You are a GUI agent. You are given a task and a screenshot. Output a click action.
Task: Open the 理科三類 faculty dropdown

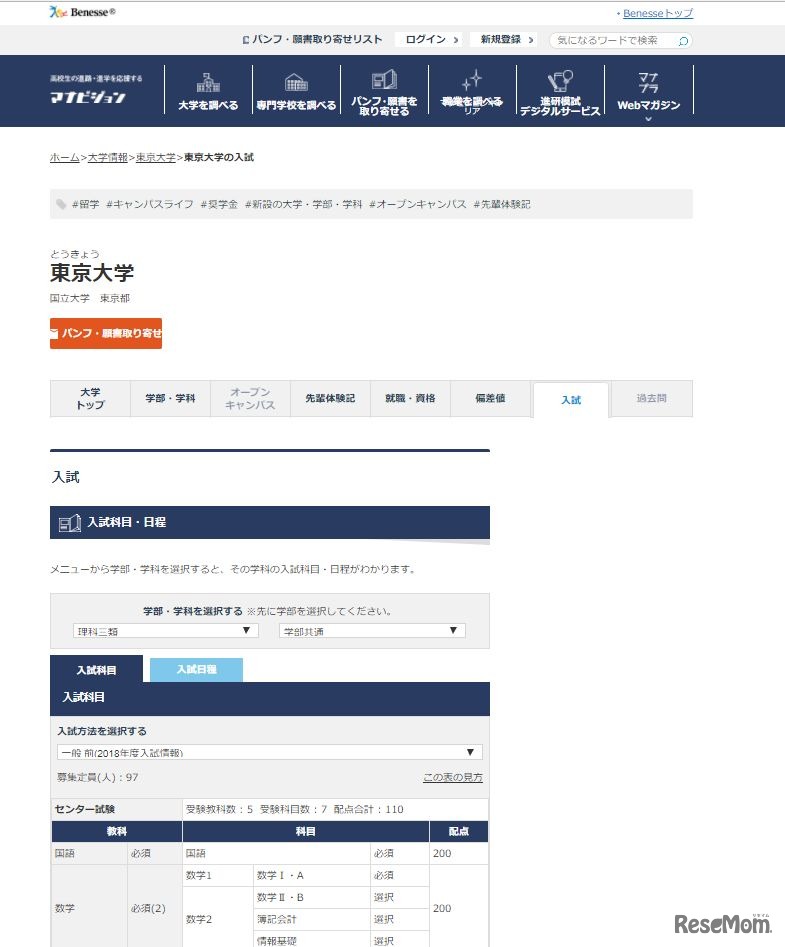tap(165, 631)
